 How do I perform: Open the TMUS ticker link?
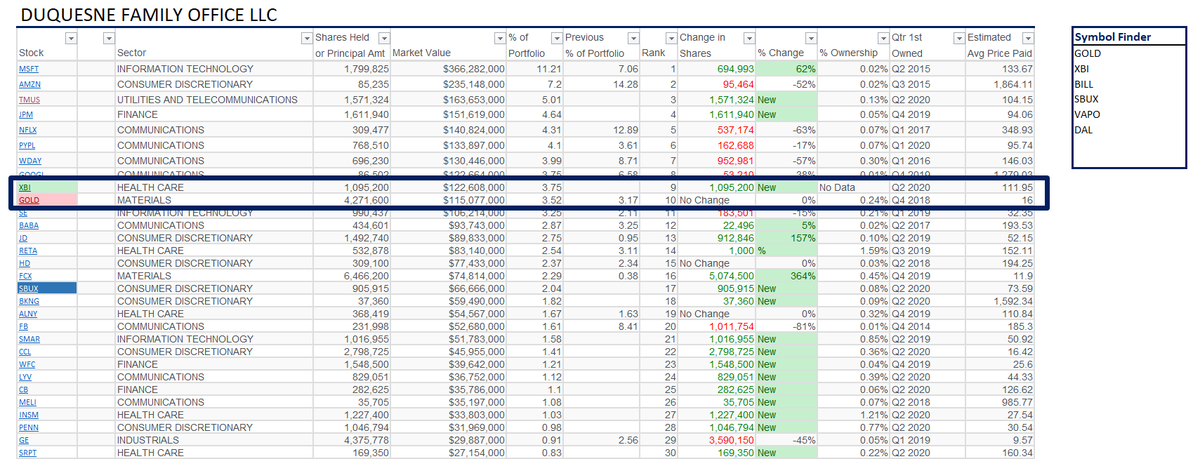point(28,101)
